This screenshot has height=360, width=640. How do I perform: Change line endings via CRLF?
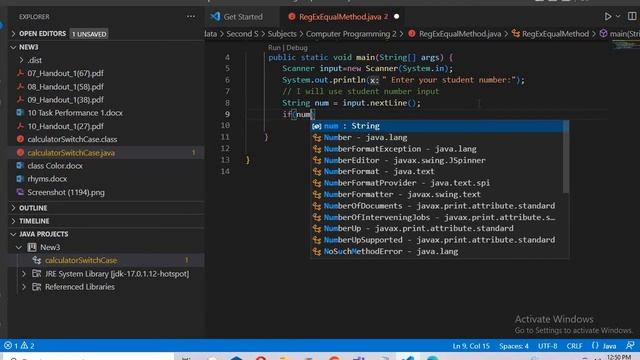[574, 346]
